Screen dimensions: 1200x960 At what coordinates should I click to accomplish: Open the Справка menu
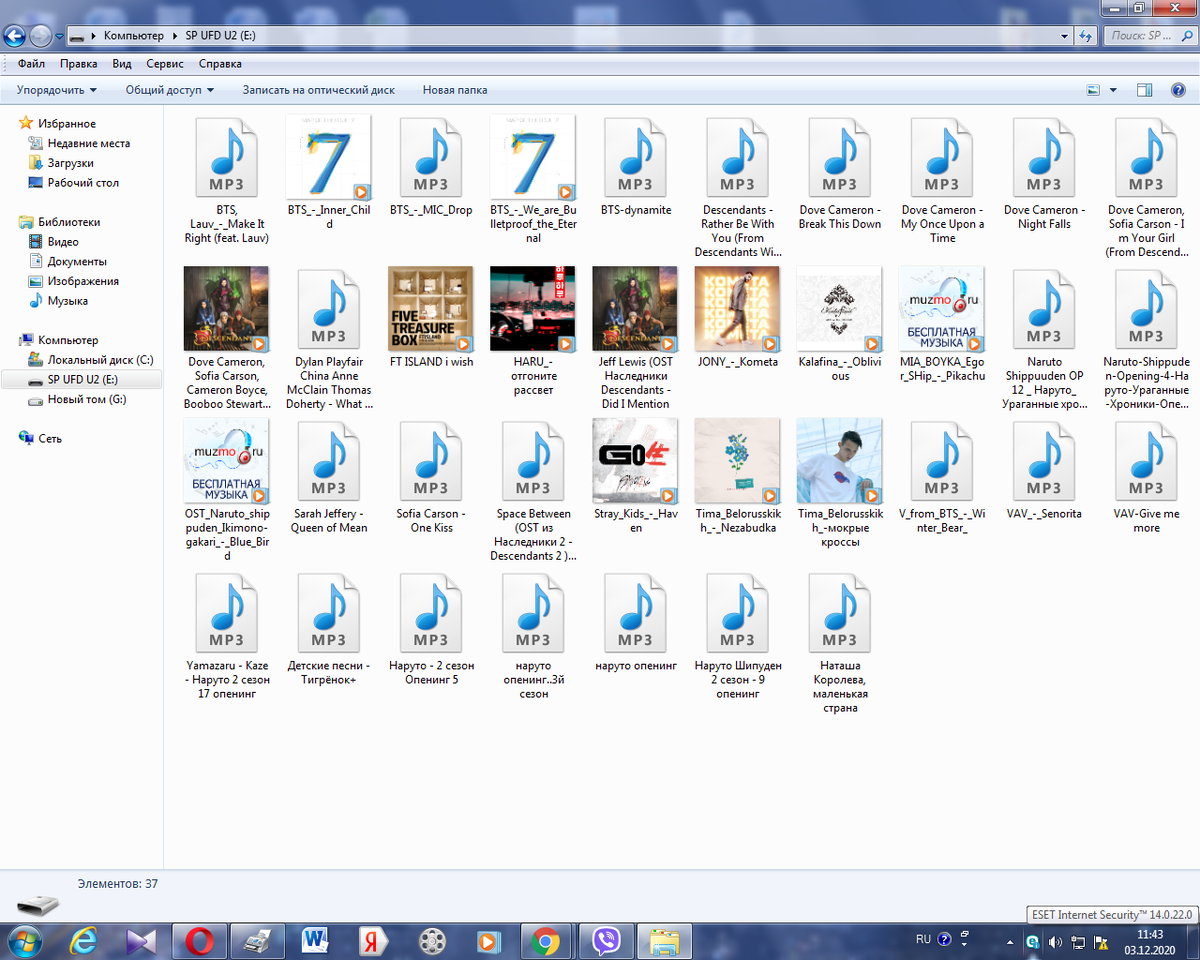pyautogui.click(x=220, y=64)
